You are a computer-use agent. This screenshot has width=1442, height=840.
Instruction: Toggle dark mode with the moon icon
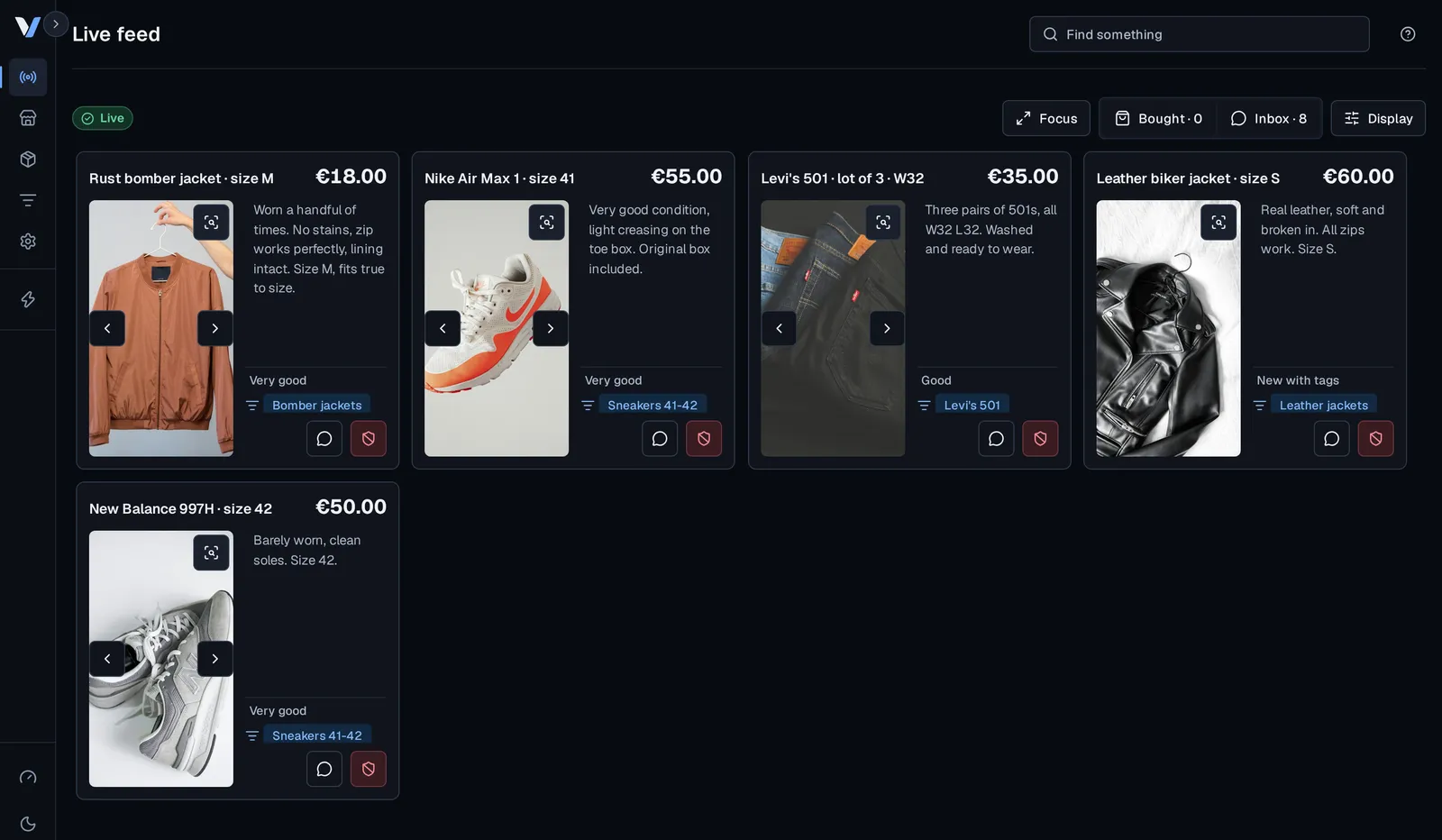[x=28, y=824]
